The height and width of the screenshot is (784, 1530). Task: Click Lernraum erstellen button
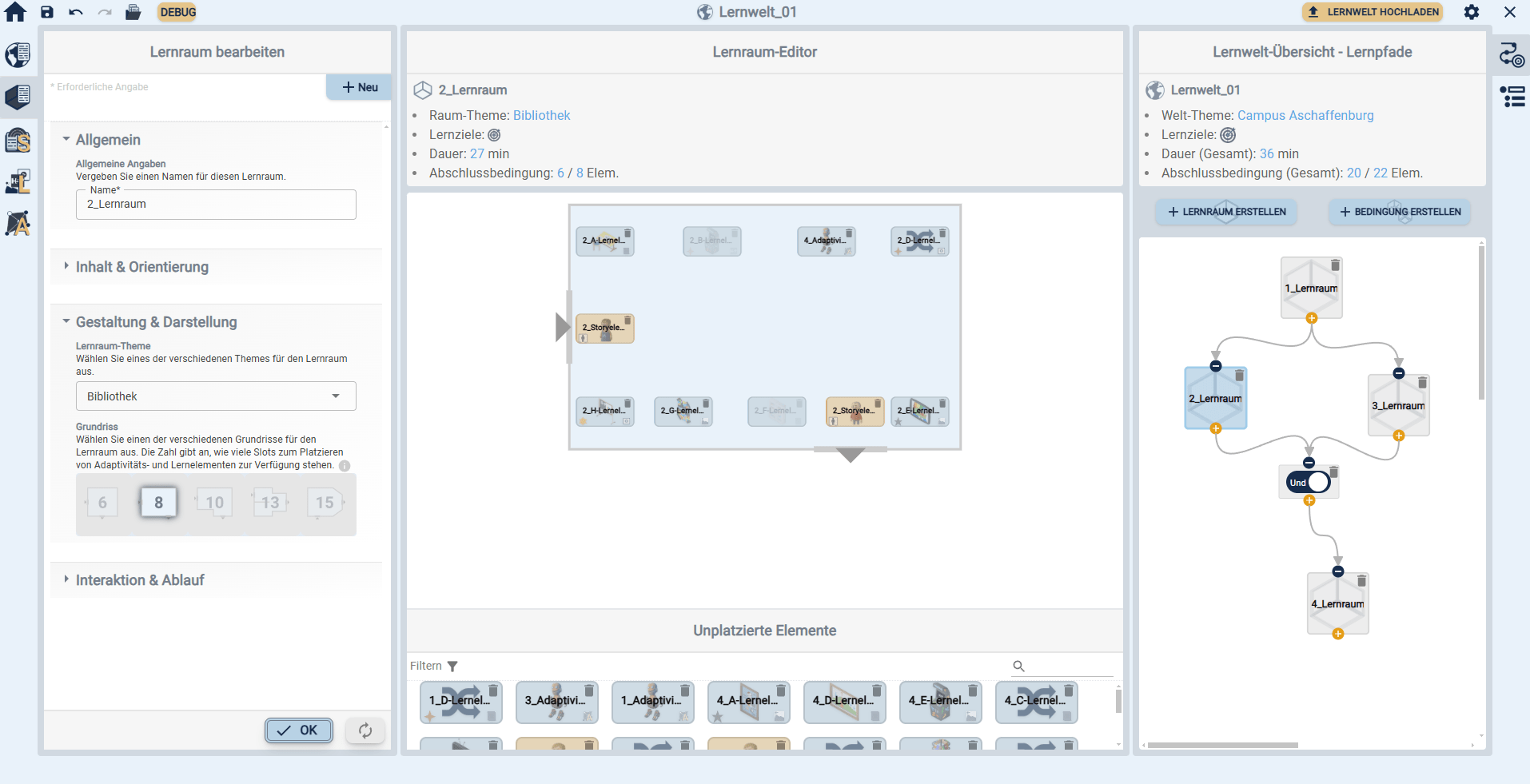[1226, 212]
